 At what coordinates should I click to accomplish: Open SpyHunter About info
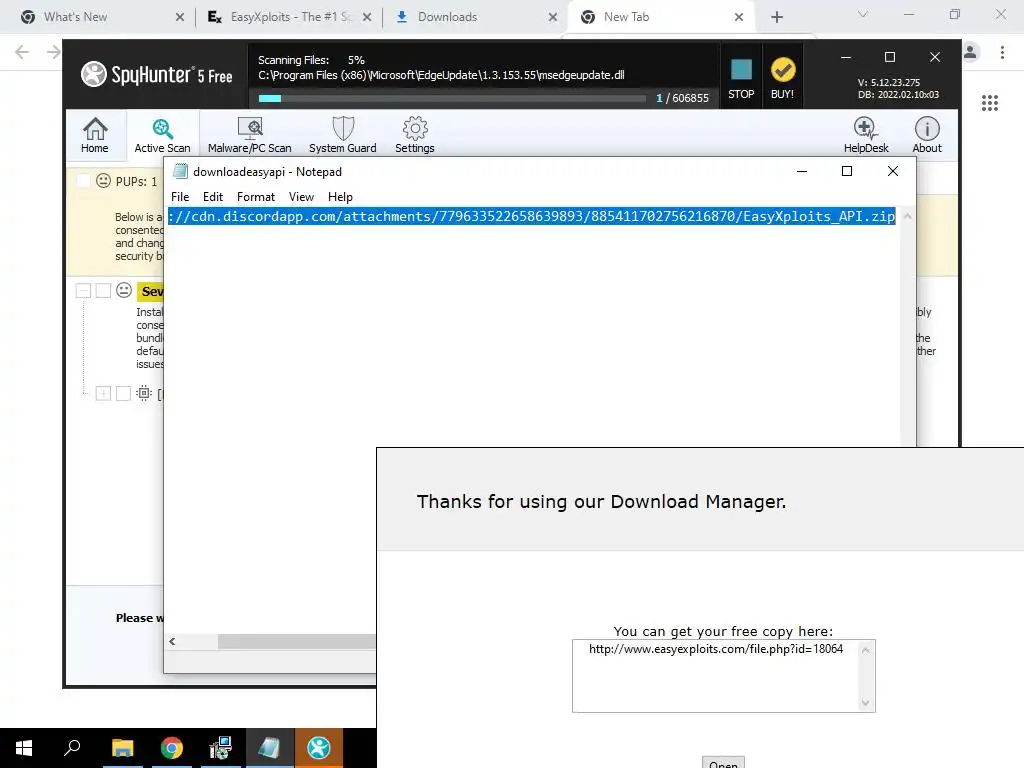coord(927,135)
